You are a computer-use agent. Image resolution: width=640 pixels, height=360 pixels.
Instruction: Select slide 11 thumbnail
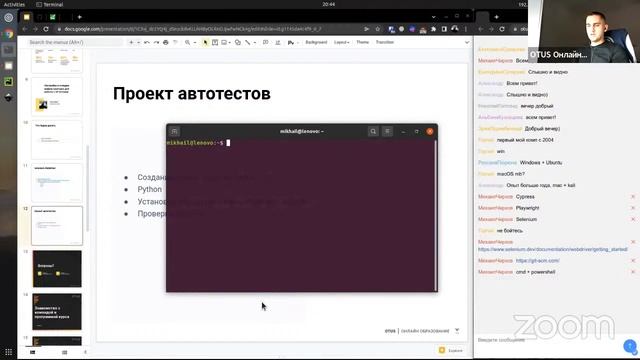[x=57, y=183]
